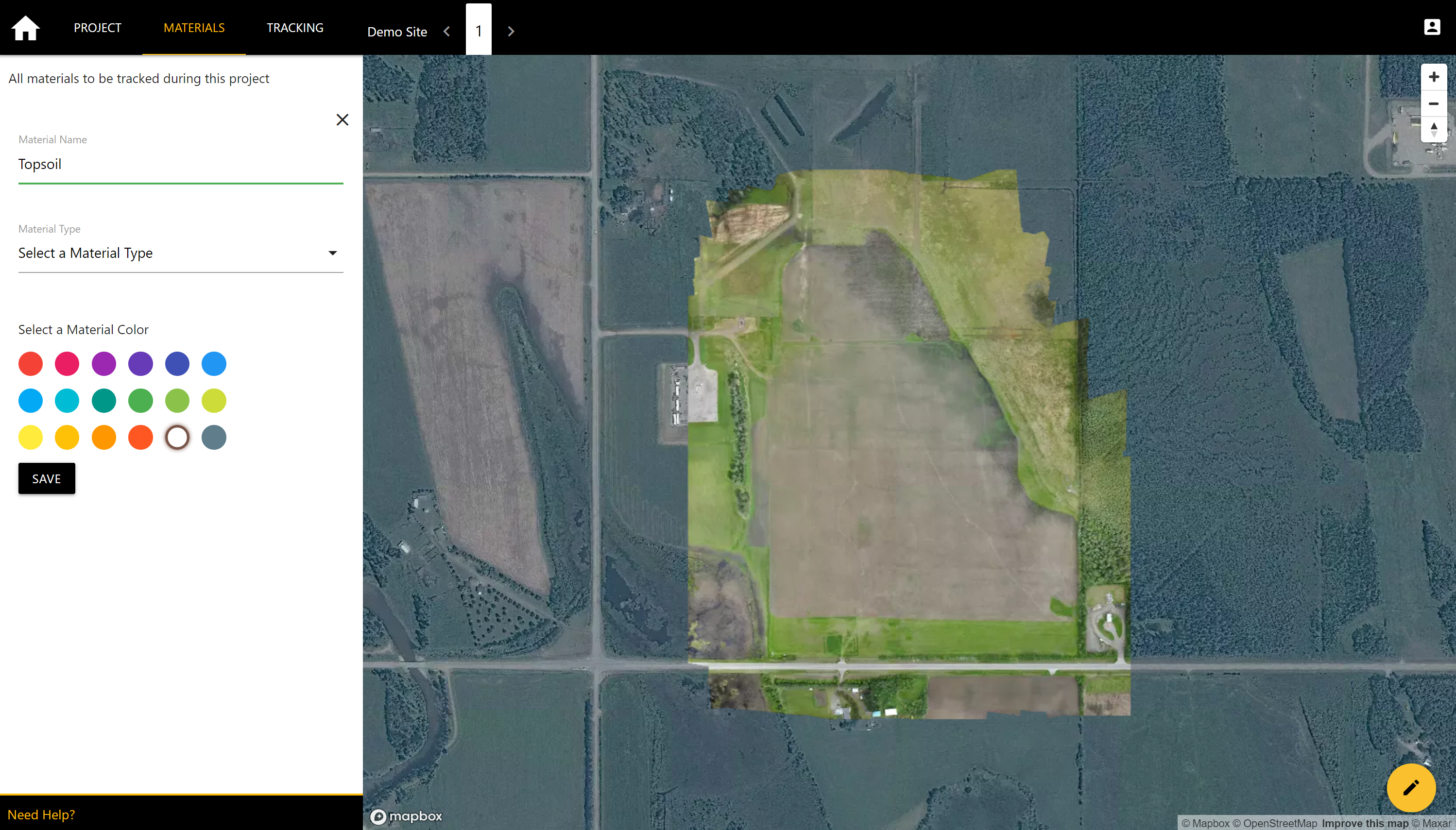This screenshot has width=1456, height=830.
Task: Click the yellow pencil edit button
Action: click(x=1410, y=787)
